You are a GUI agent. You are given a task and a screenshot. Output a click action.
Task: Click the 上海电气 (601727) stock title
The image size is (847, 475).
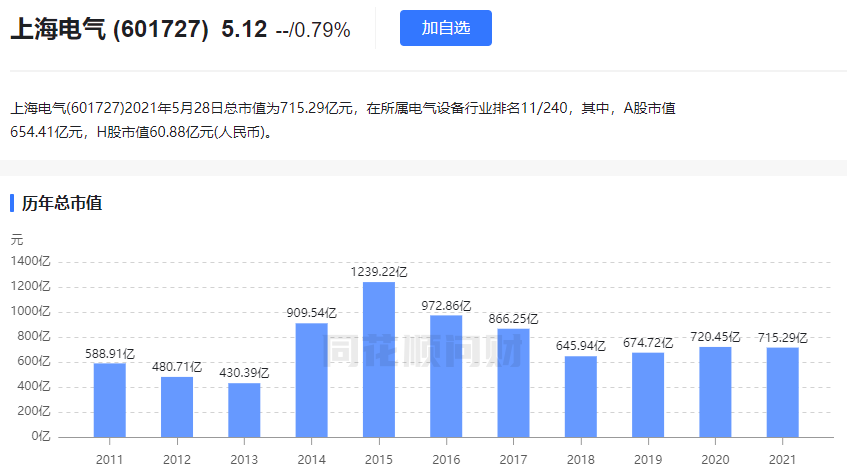coord(110,29)
